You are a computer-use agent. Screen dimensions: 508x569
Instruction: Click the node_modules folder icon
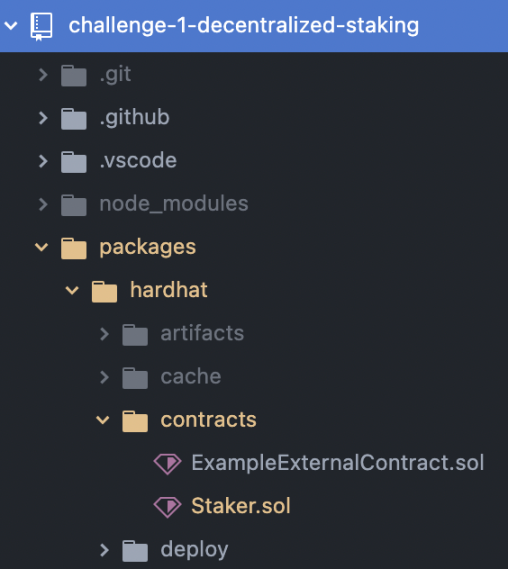point(74,205)
